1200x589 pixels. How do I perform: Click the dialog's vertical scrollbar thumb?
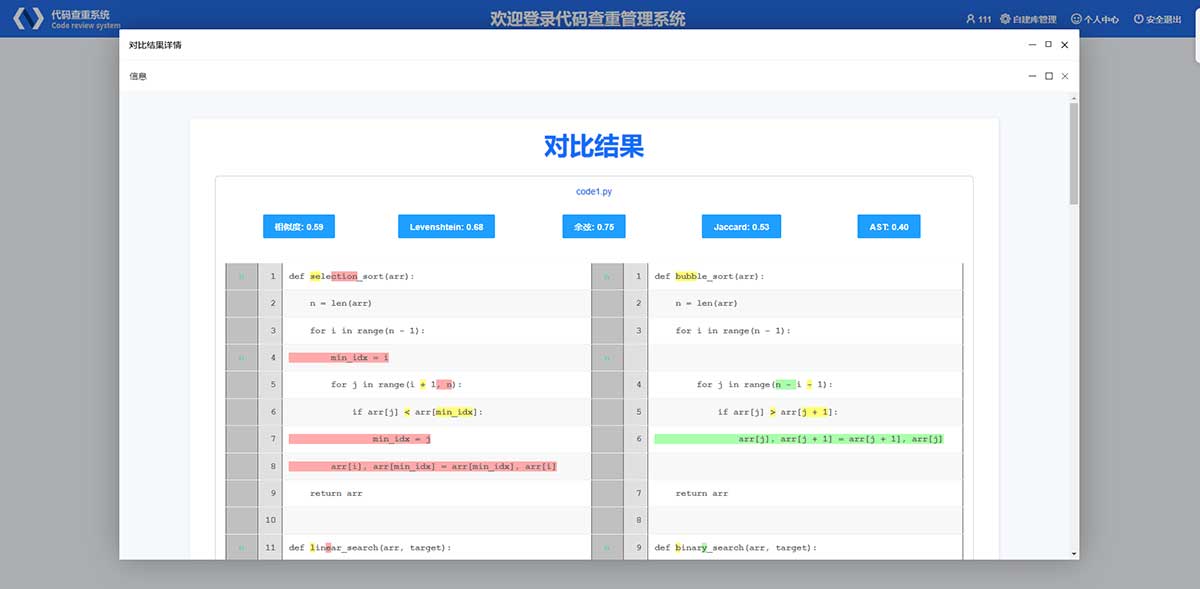tap(1074, 150)
